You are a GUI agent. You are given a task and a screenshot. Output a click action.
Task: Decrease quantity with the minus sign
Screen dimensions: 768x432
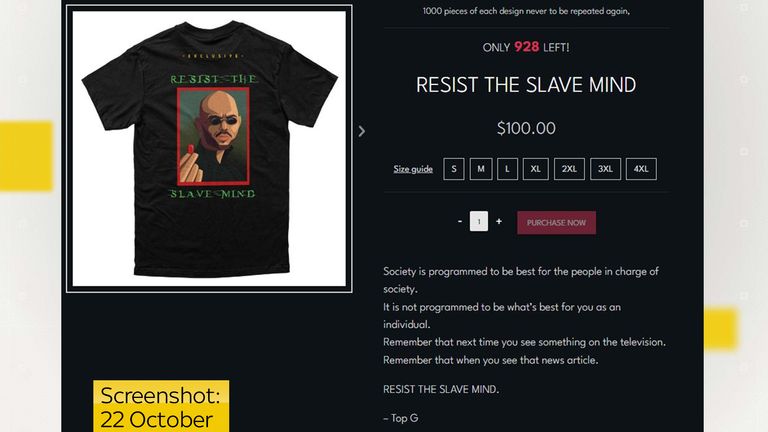click(x=460, y=221)
